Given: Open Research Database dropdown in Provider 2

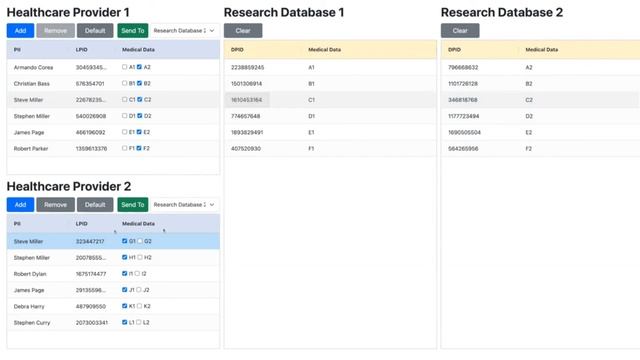Looking at the screenshot, I should [x=184, y=204].
